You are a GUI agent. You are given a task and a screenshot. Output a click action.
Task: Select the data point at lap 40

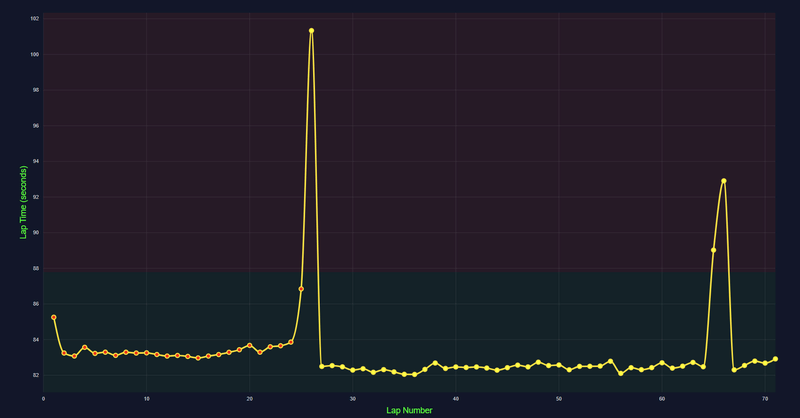click(x=456, y=367)
